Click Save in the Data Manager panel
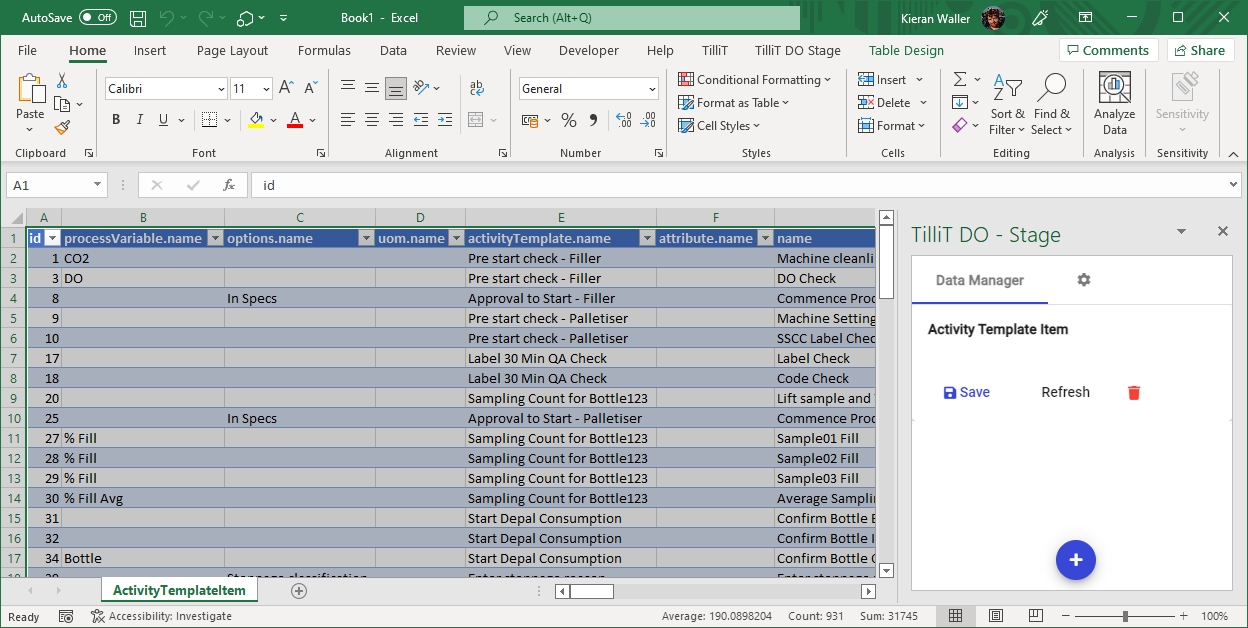Viewport: 1248px width, 628px height. [966, 393]
